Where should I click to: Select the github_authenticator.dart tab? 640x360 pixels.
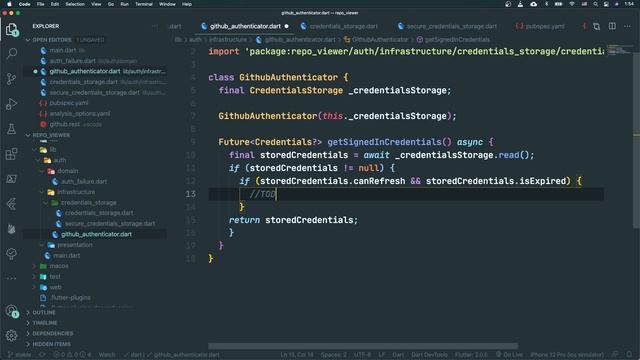click(245, 26)
